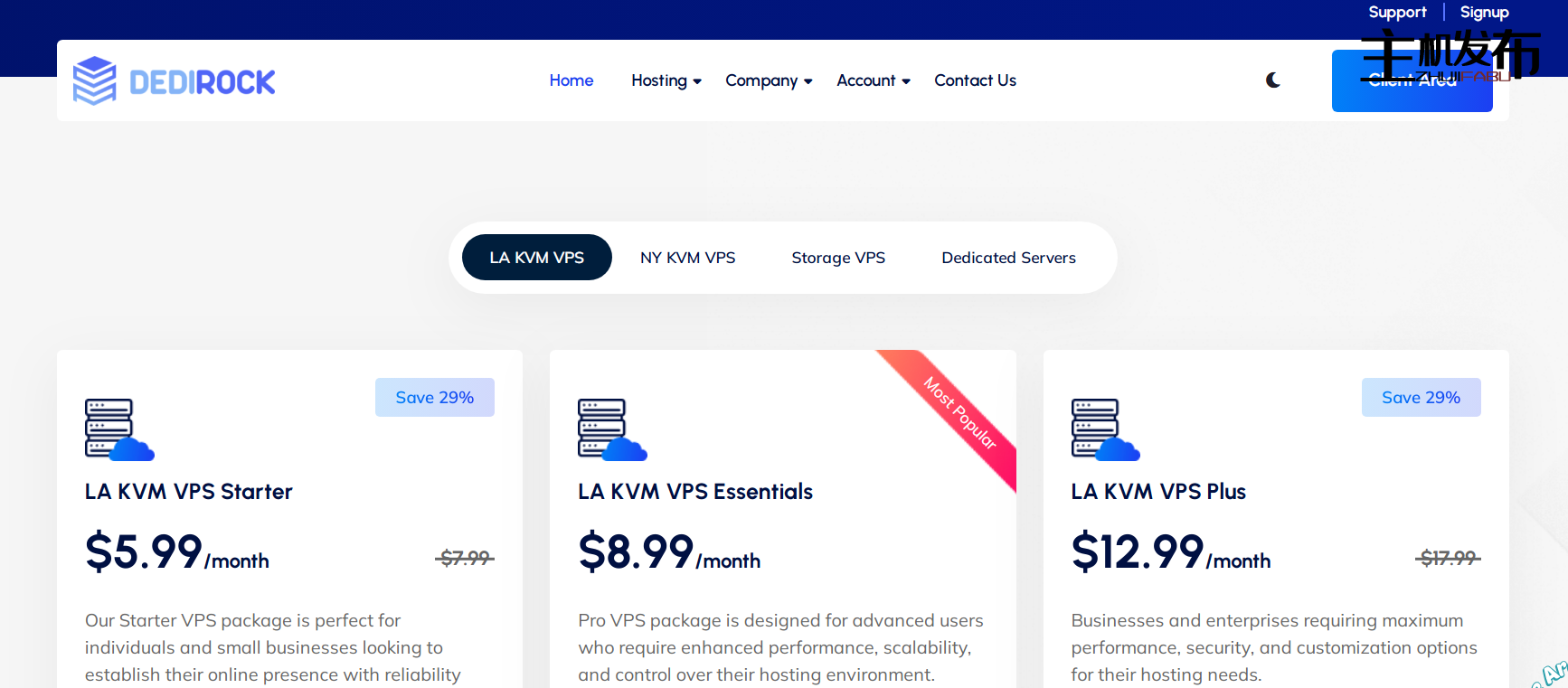The width and height of the screenshot is (1568, 688).
Task: Click the Essentials plan server cloud icon
Action: 612,429
